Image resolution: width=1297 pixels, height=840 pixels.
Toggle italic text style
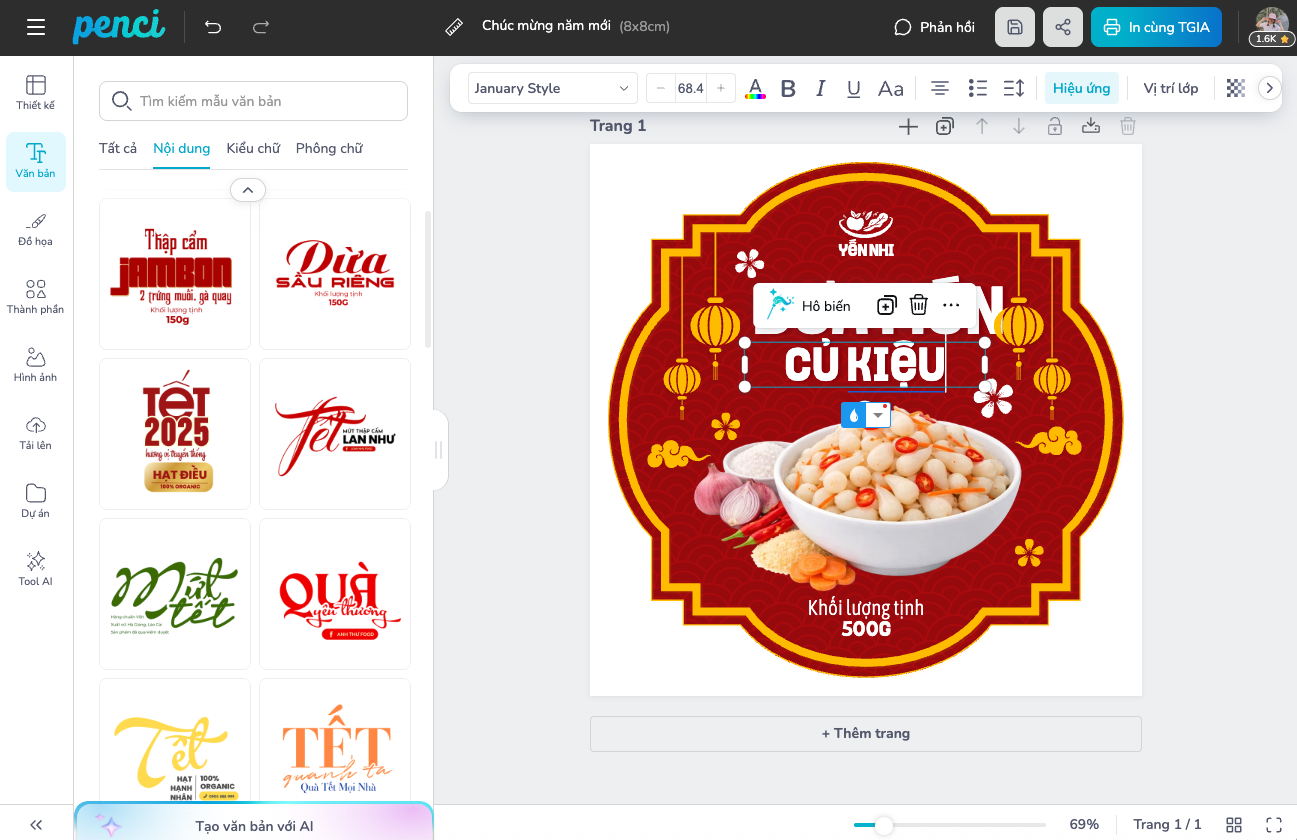821,88
